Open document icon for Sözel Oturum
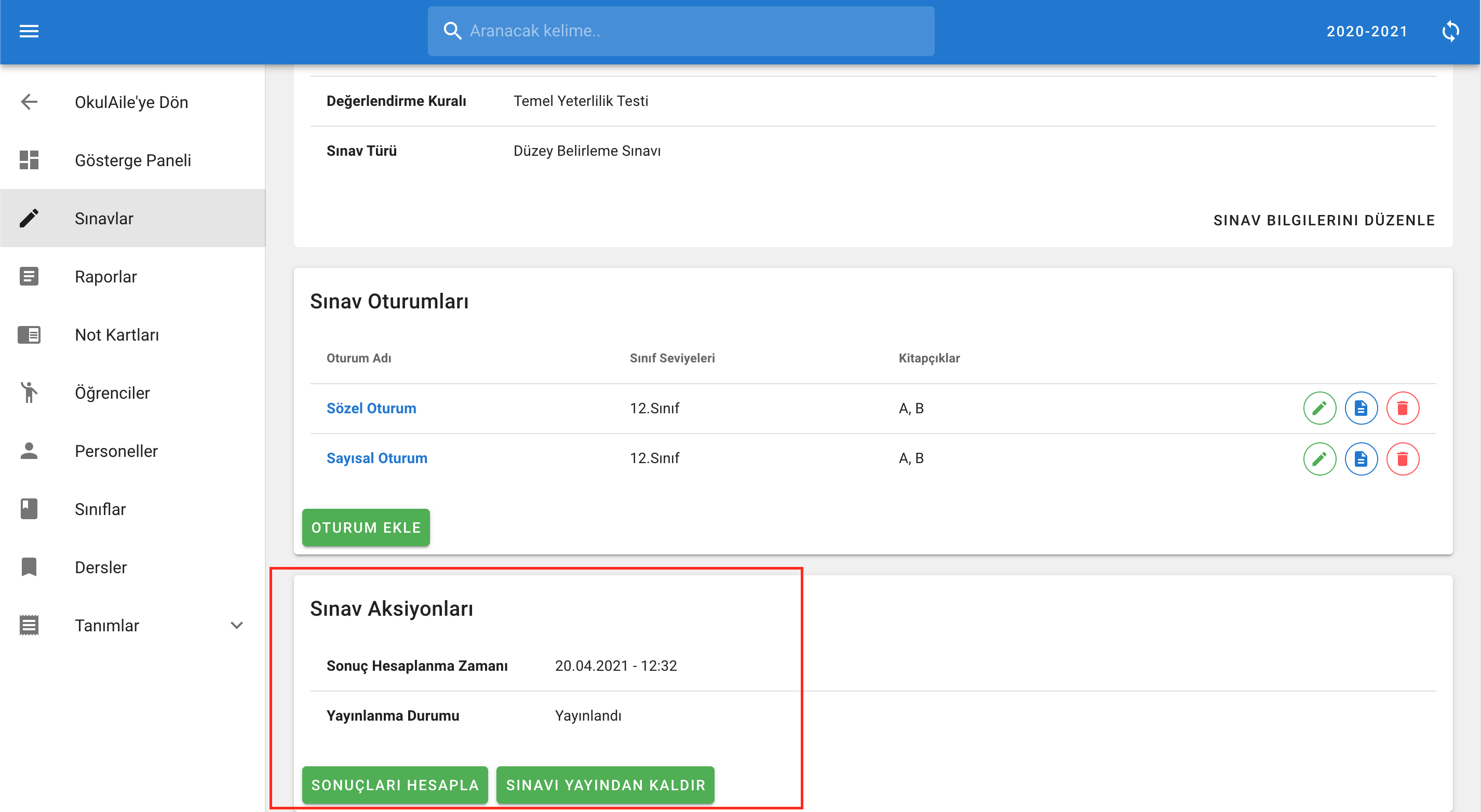This screenshot has height=812, width=1481. point(1361,409)
